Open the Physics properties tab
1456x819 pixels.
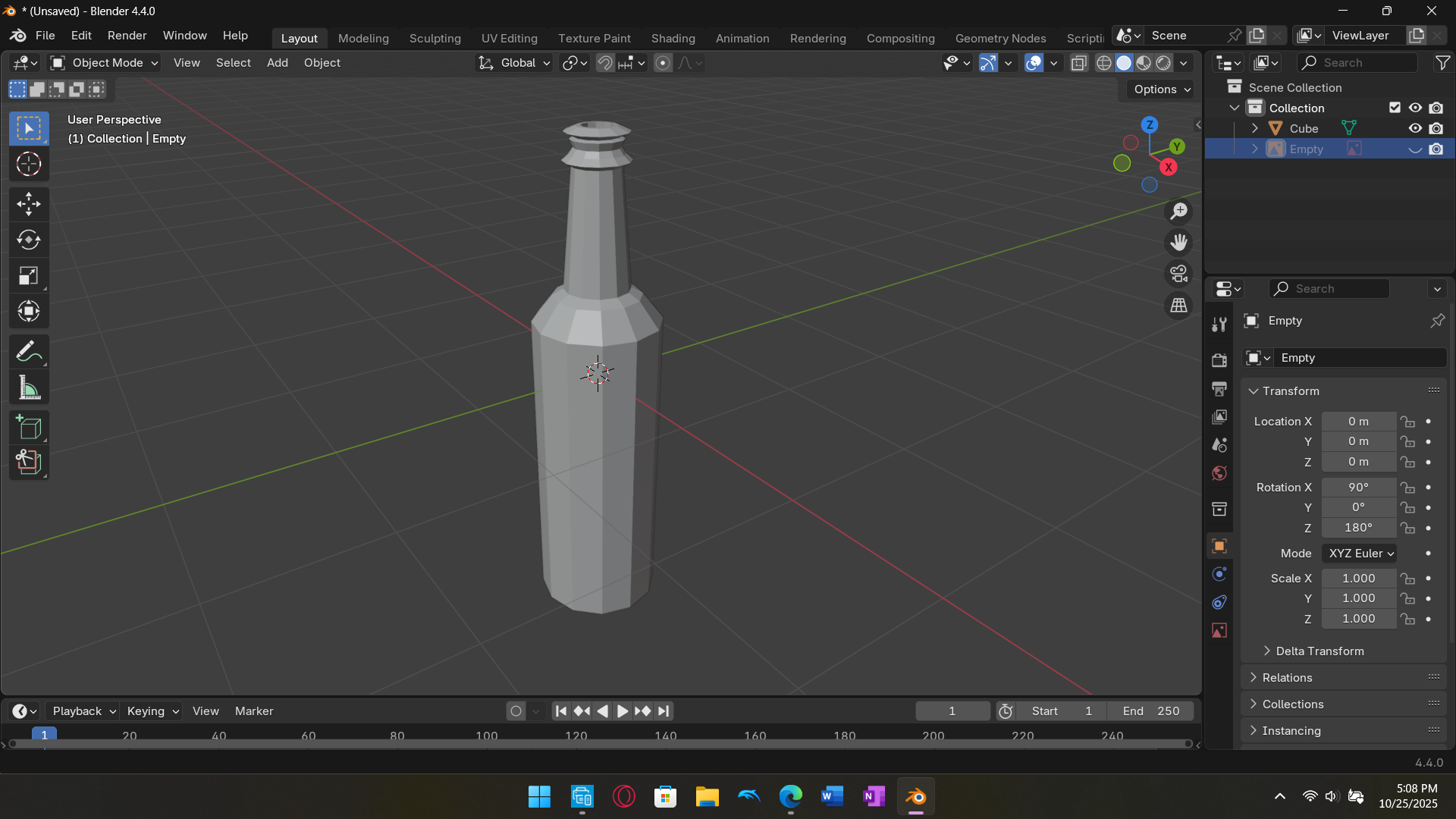pyautogui.click(x=1219, y=574)
